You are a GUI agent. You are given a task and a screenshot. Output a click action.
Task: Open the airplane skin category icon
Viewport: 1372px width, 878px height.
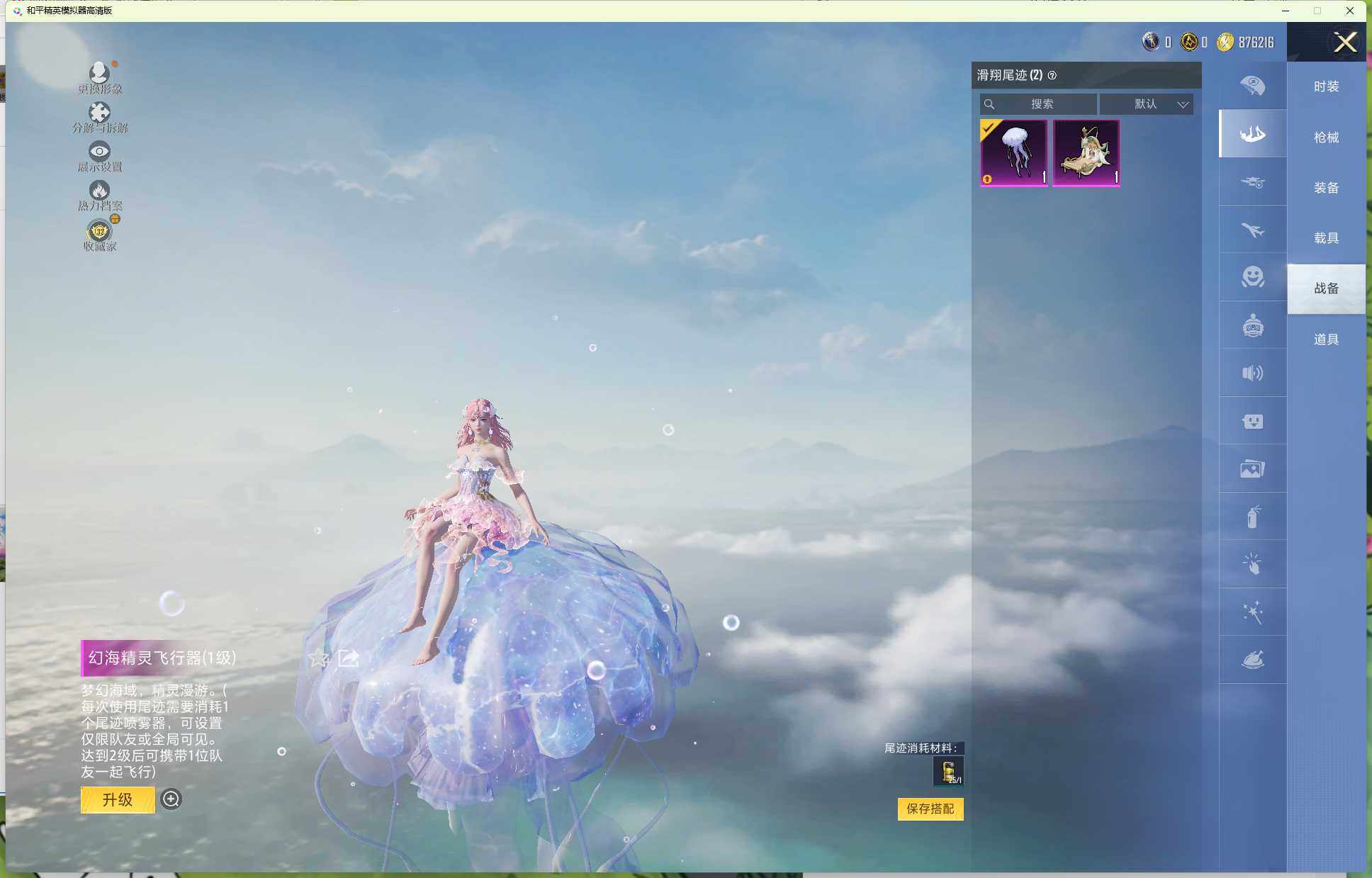click(x=1252, y=230)
